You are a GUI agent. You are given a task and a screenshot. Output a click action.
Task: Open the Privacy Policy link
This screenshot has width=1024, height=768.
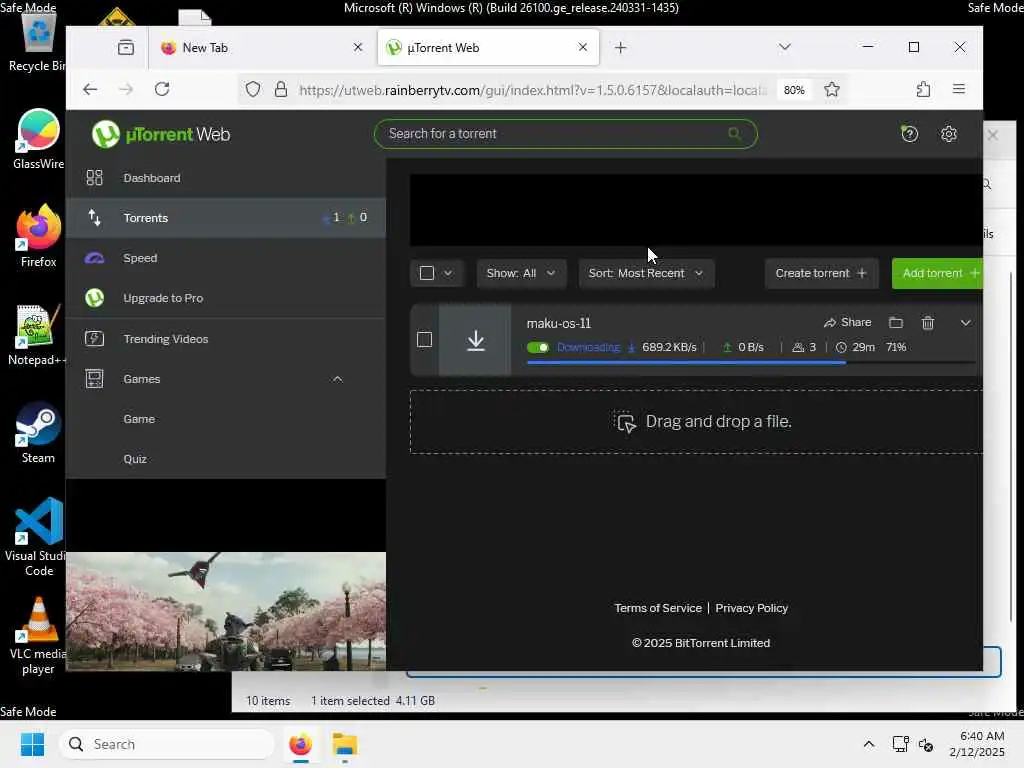(x=751, y=608)
